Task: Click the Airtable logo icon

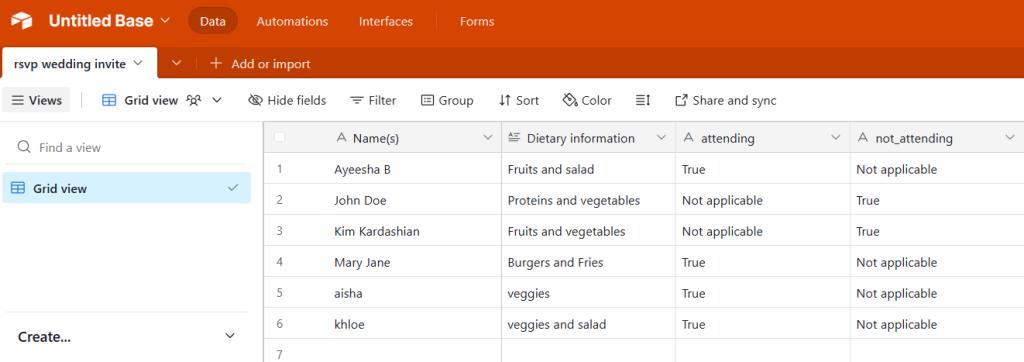Action: (x=22, y=21)
